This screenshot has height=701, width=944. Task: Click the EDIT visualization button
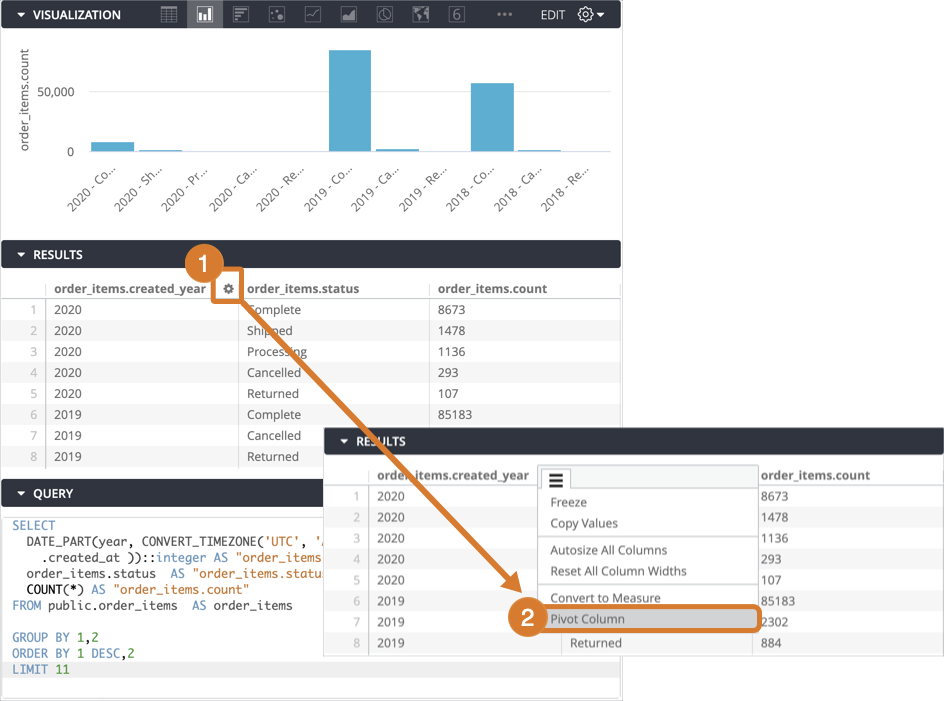point(552,15)
